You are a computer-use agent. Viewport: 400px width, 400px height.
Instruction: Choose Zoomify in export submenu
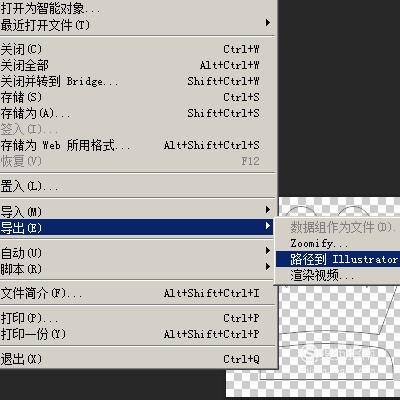click(338, 243)
